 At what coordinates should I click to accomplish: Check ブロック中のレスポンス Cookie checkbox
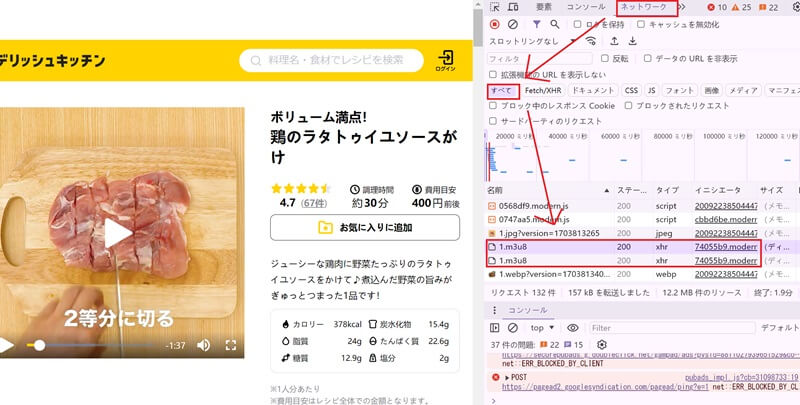click(x=493, y=106)
